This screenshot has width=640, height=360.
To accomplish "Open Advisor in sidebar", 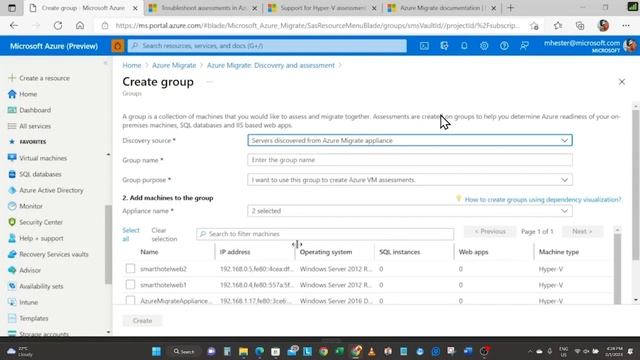I will 30,270.
